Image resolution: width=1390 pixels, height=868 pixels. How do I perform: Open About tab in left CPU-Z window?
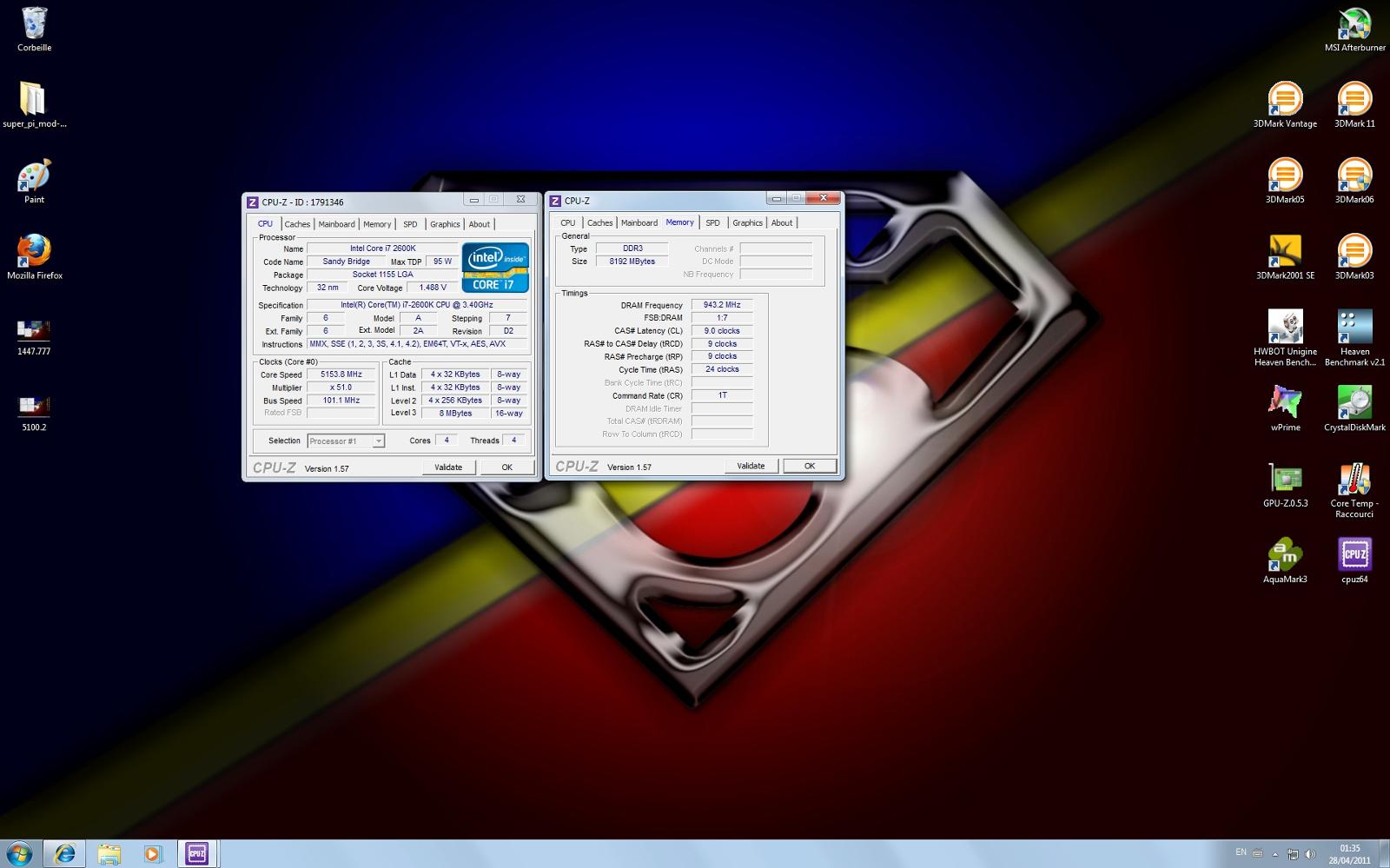tap(480, 224)
